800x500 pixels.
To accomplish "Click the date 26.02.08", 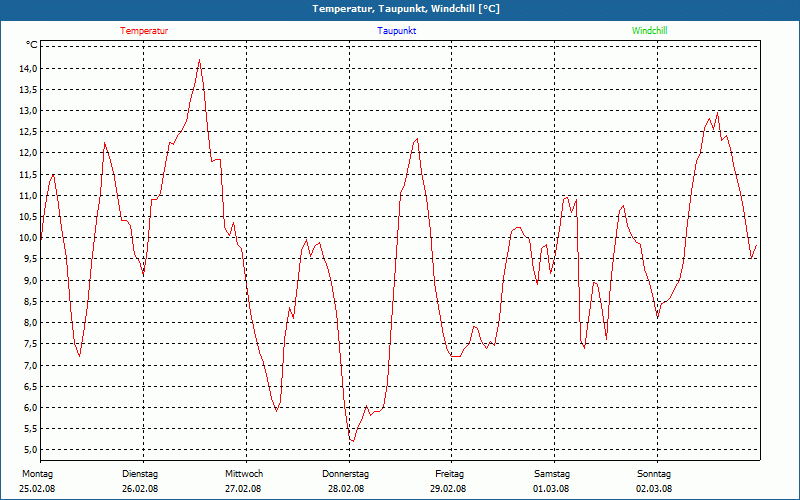I will pyautogui.click(x=140, y=489).
